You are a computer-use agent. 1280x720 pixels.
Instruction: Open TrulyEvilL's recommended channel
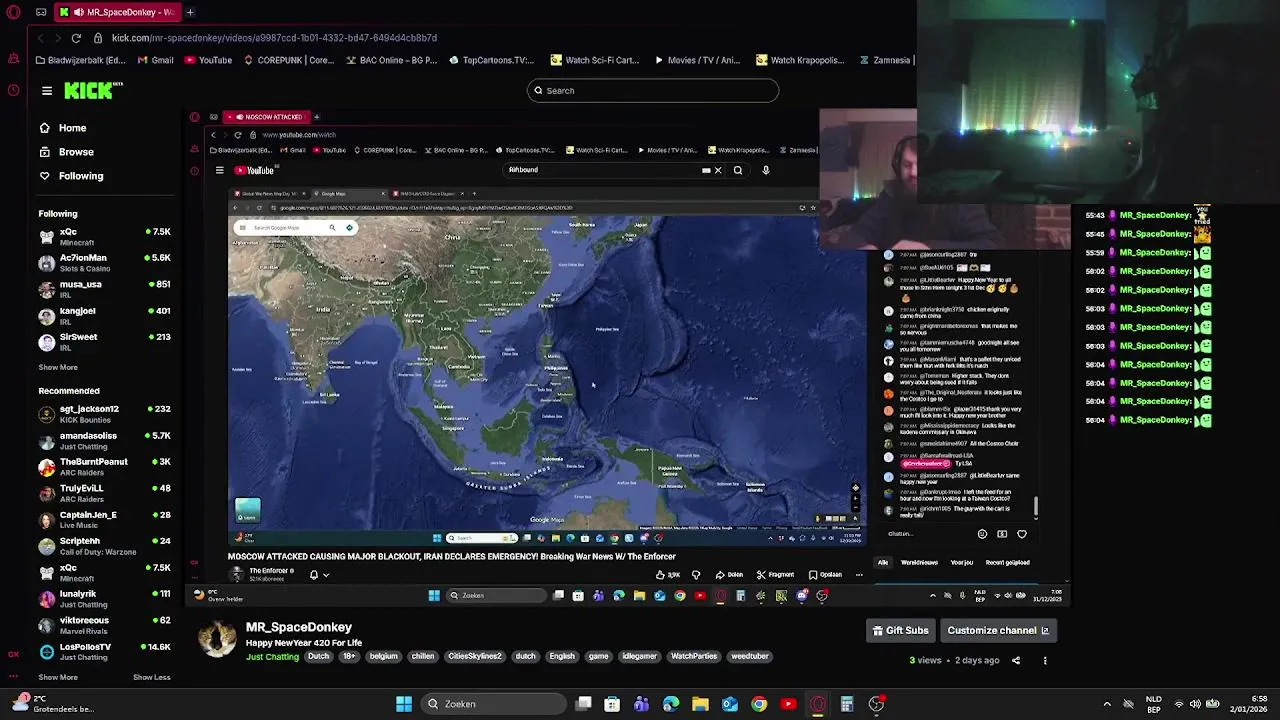point(104,493)
